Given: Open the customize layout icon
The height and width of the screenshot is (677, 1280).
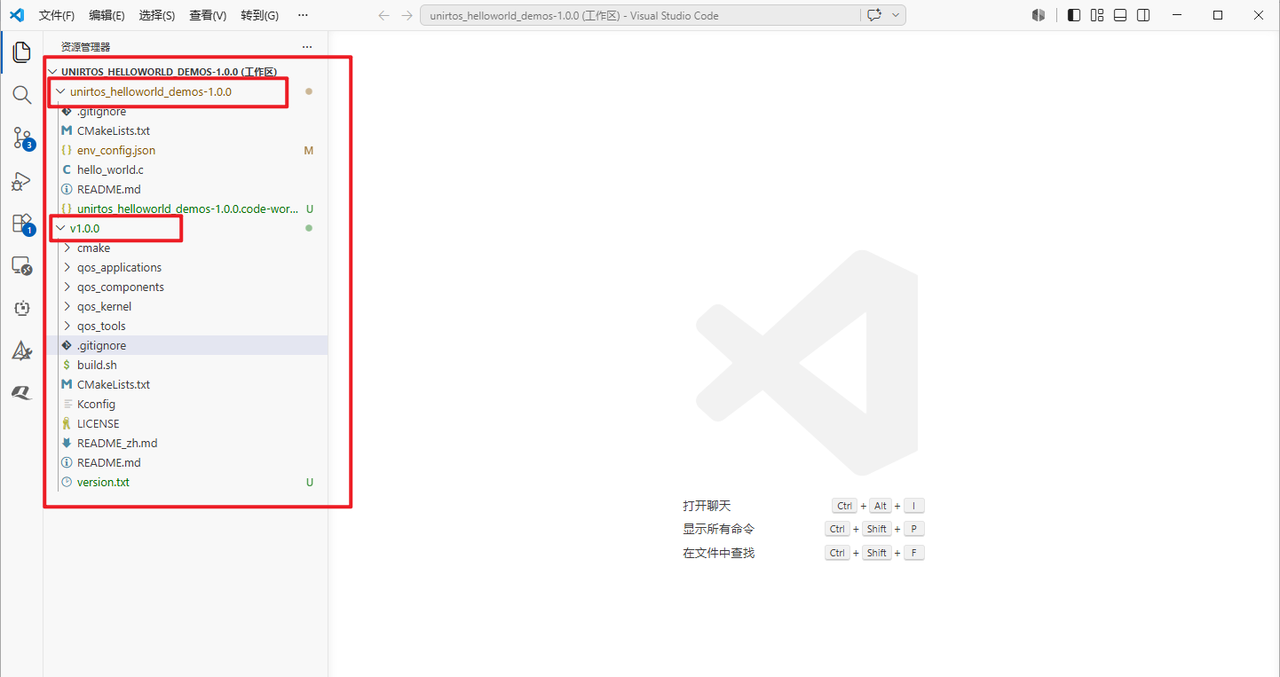Looking at the screenshot, I should [x=1097, y=15].
